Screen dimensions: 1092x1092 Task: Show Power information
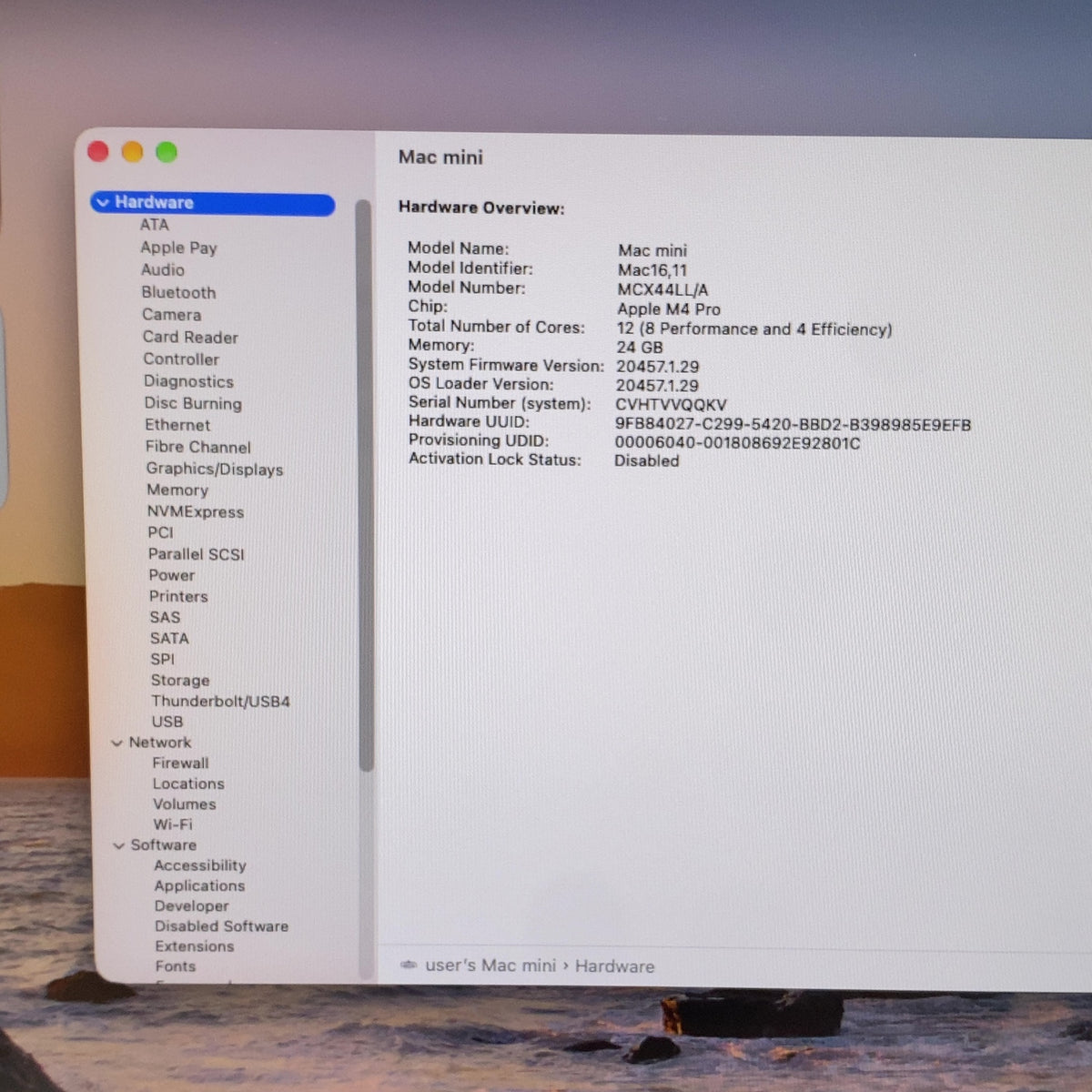click(172, 576)
